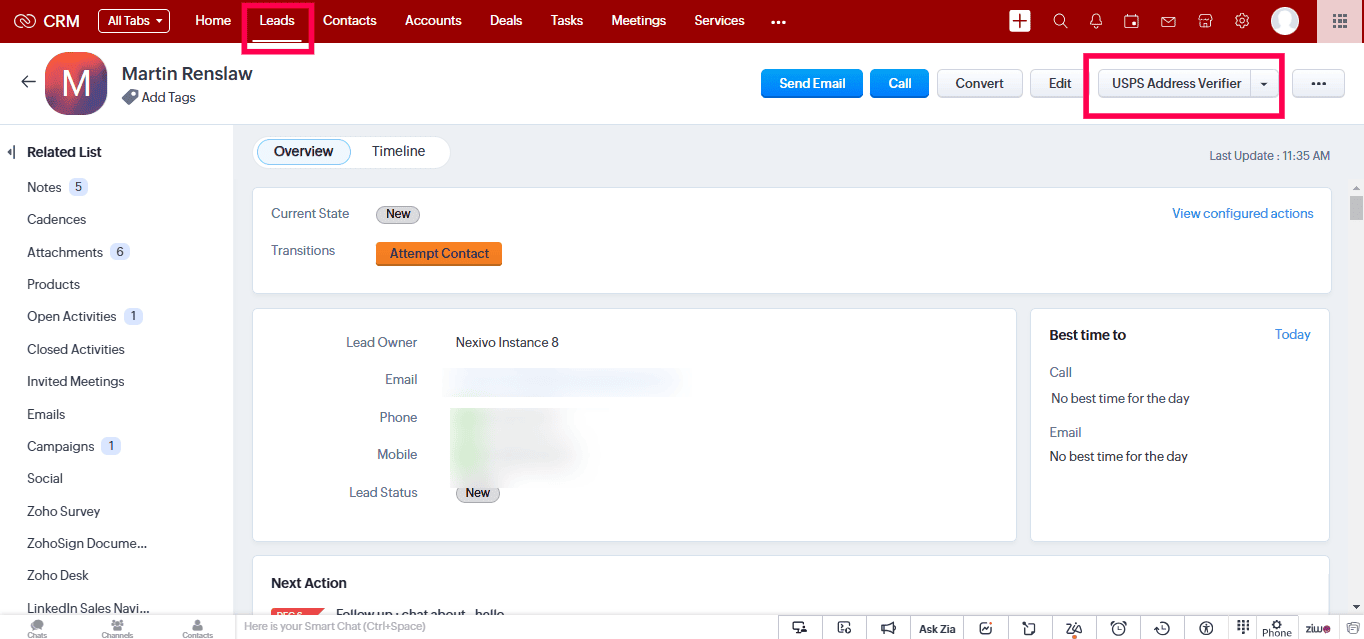This screenshot has width=1364, height=639.
Task: Open the Leads module tab
Action: pyautogui.click(x=277, y=21)
